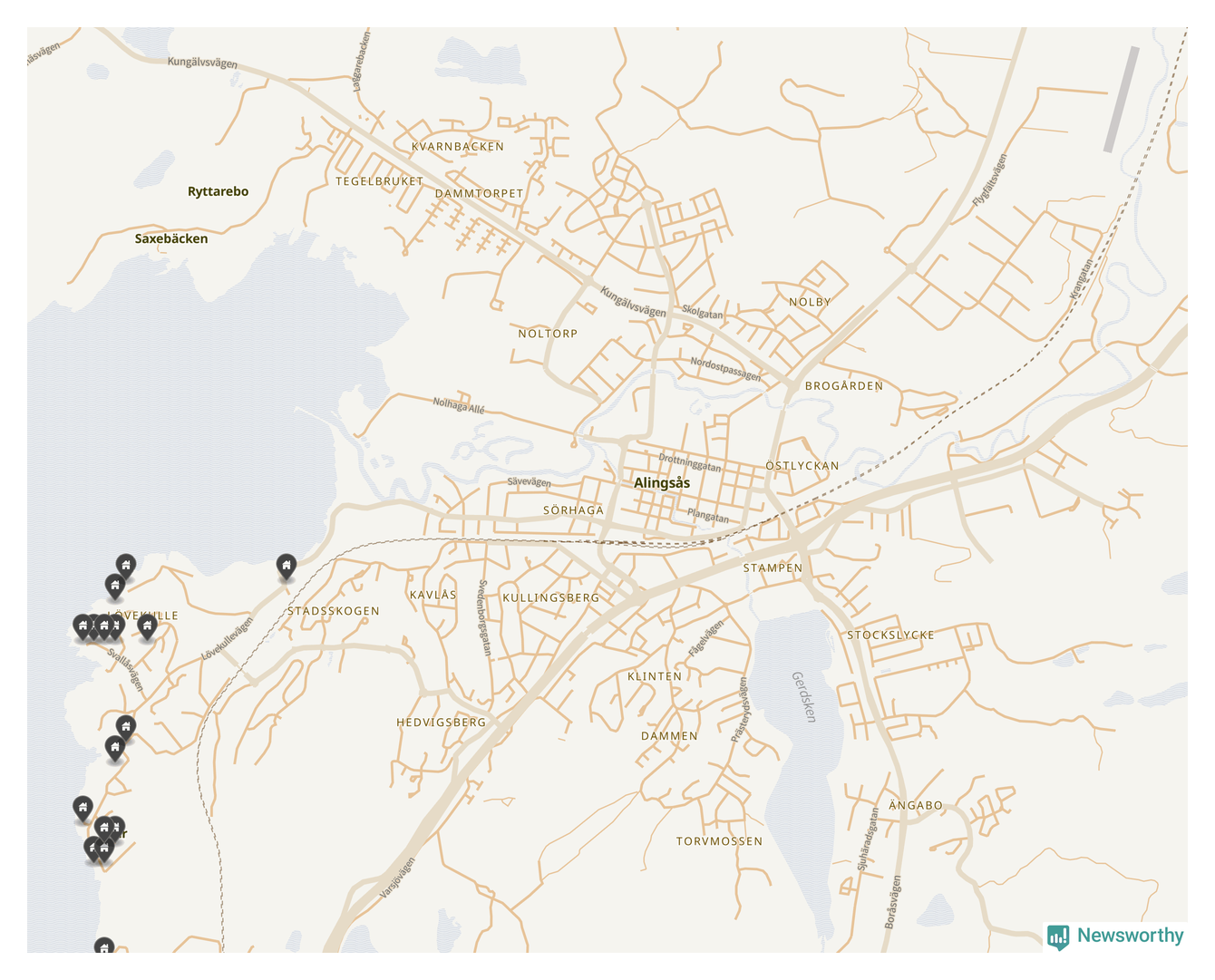Open the Newsworthy logo link
Image resolution: width=1215 pixels, height=980 pixels.
coord(1115,936)
